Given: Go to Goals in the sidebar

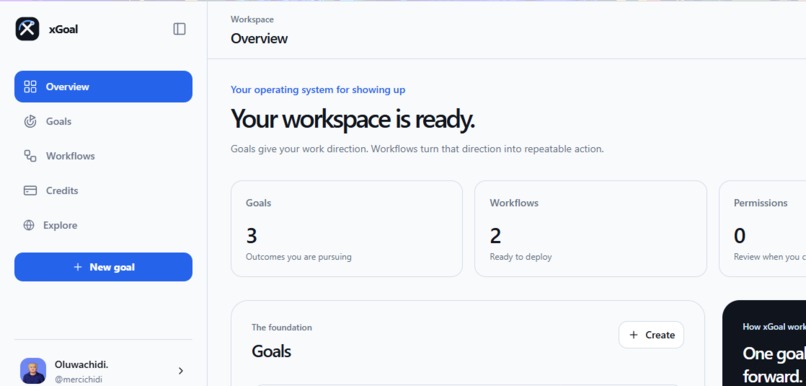Looking at the screenshot, I should point(103,121).
